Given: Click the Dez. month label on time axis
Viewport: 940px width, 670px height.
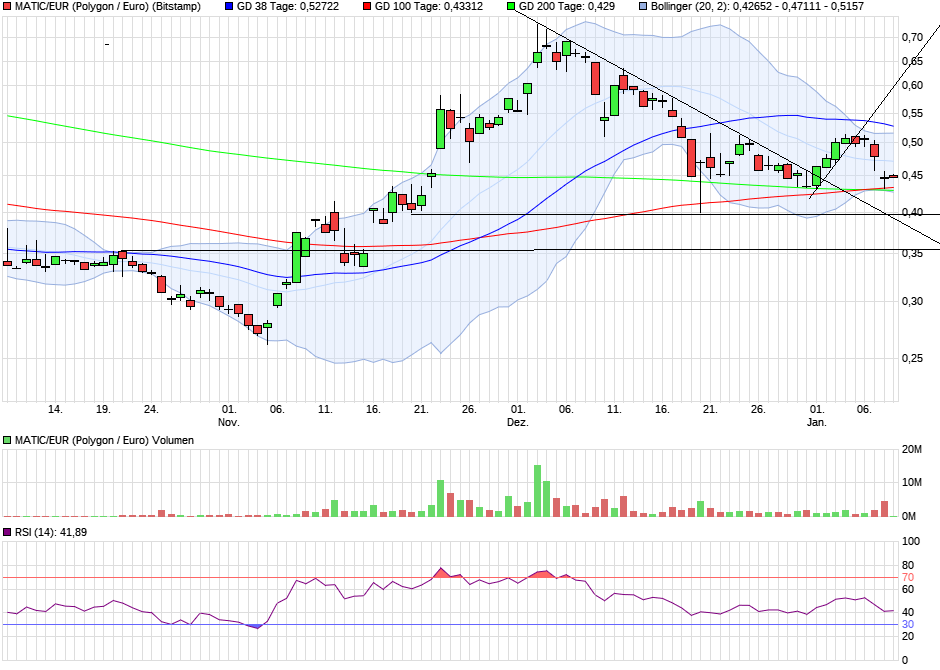Looking at the screenshot, I should tap(517, 422).
